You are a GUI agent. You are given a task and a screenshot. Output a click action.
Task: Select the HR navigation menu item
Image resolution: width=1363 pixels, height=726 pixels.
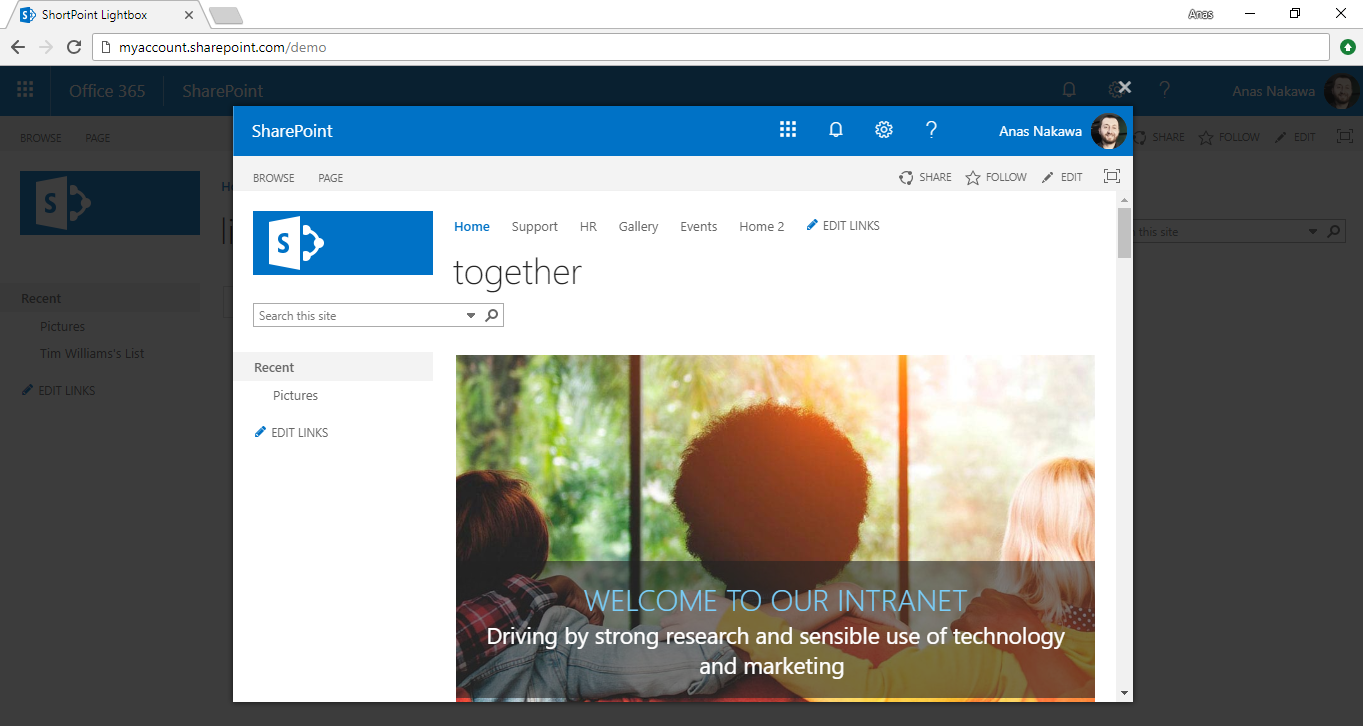[588, 226]
